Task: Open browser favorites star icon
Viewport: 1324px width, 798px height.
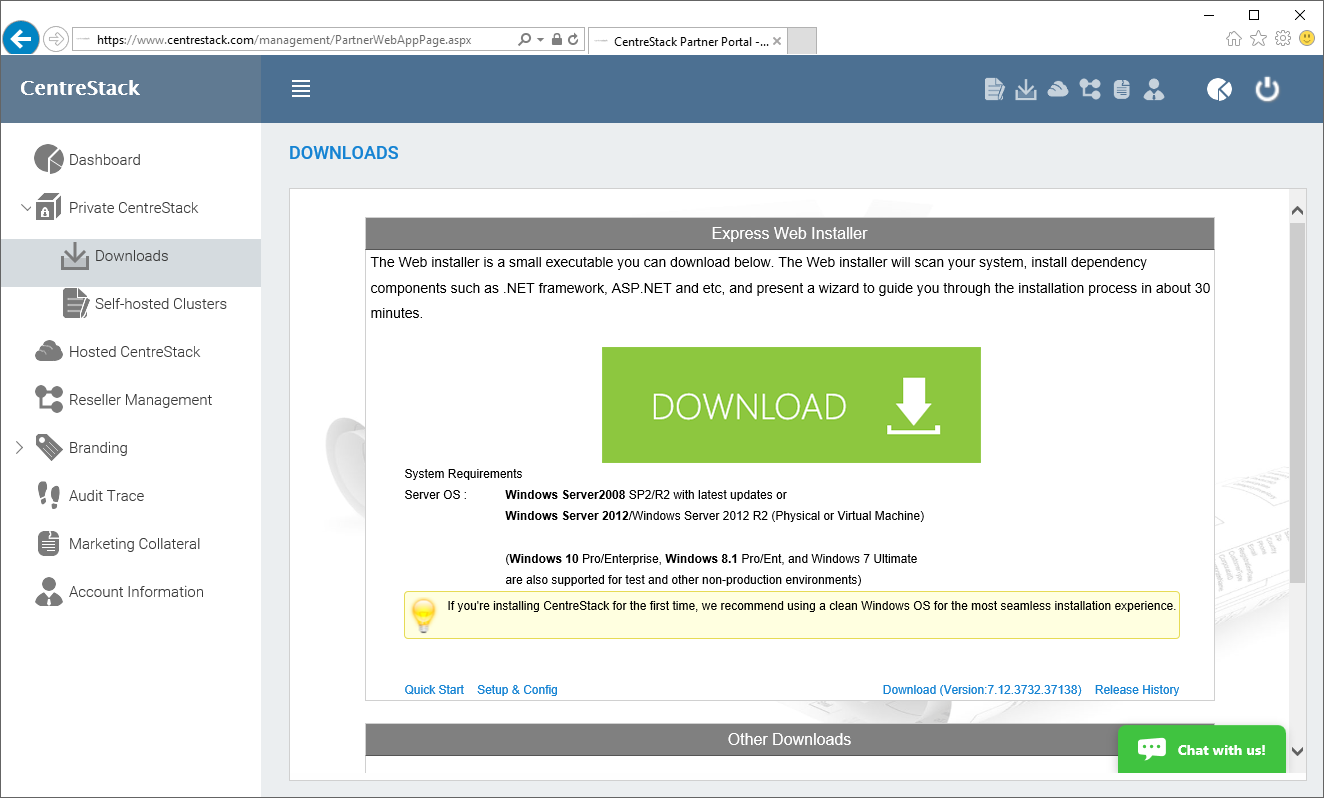Action: point(1258,39)
